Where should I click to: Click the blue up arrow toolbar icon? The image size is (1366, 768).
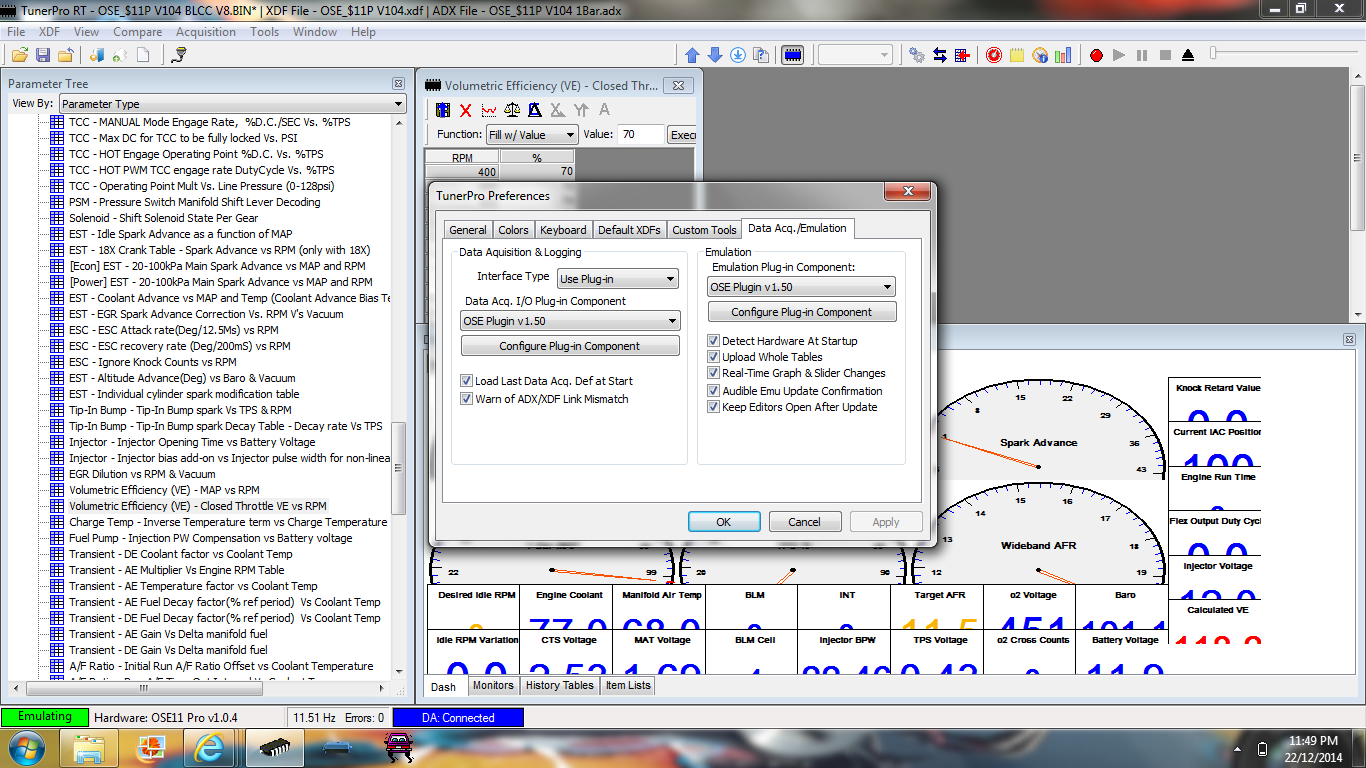coord(693,55)
